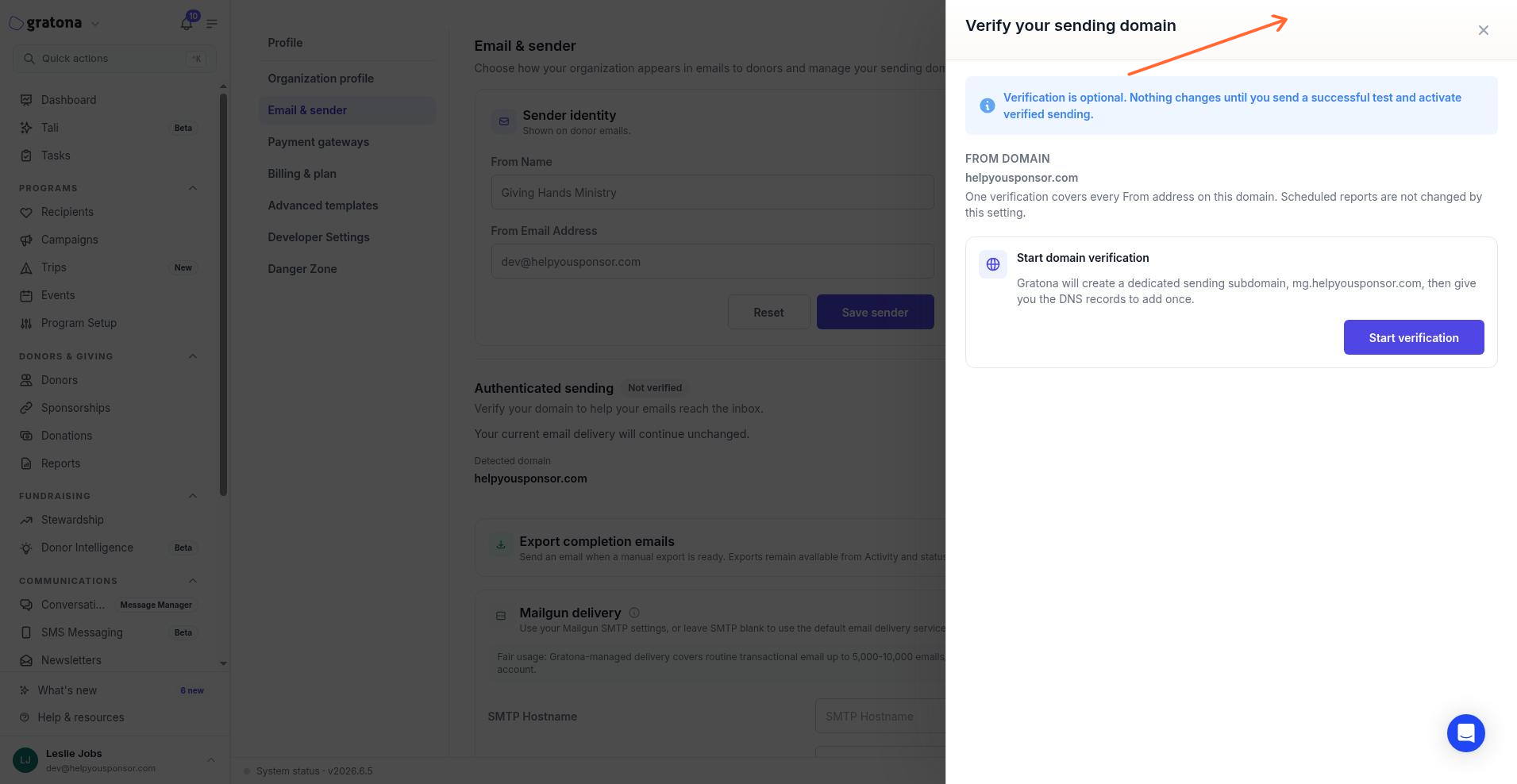Click the Tasks clipboard icon
Viewport: 1517px width, 784px height.
tap(26, 156)
